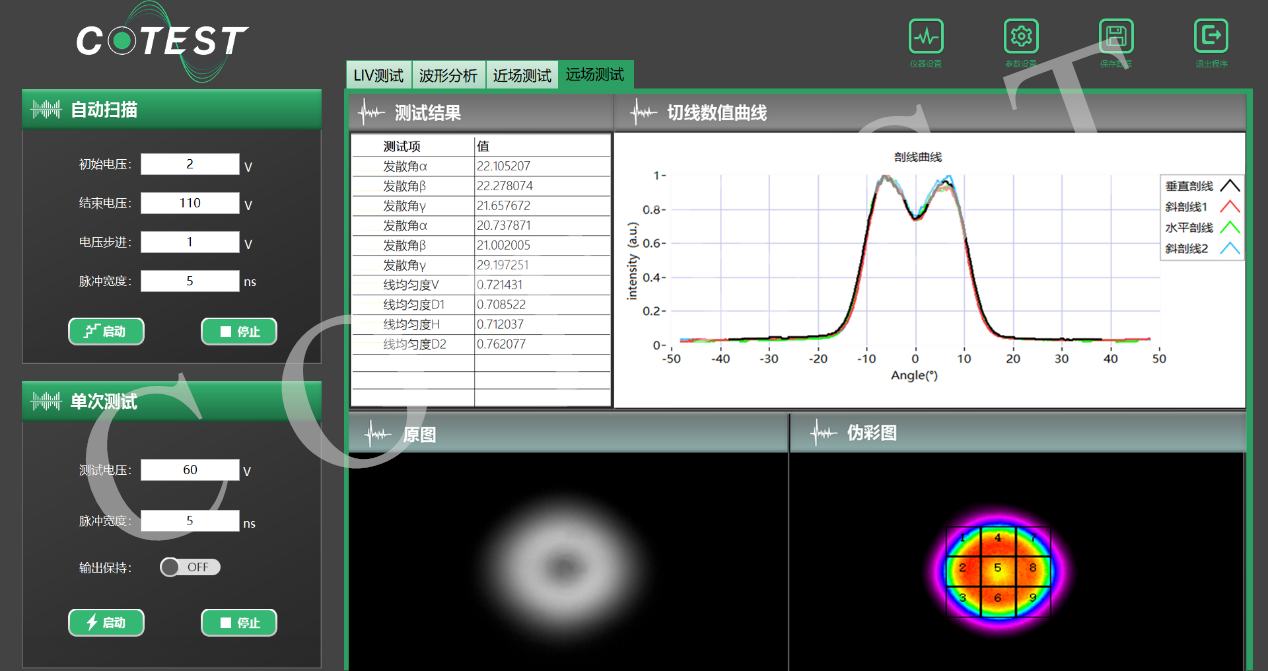The image size is (1268, 671).
Task: Open the 仪器设置 instrument settings icon
Action: point(926,36)
